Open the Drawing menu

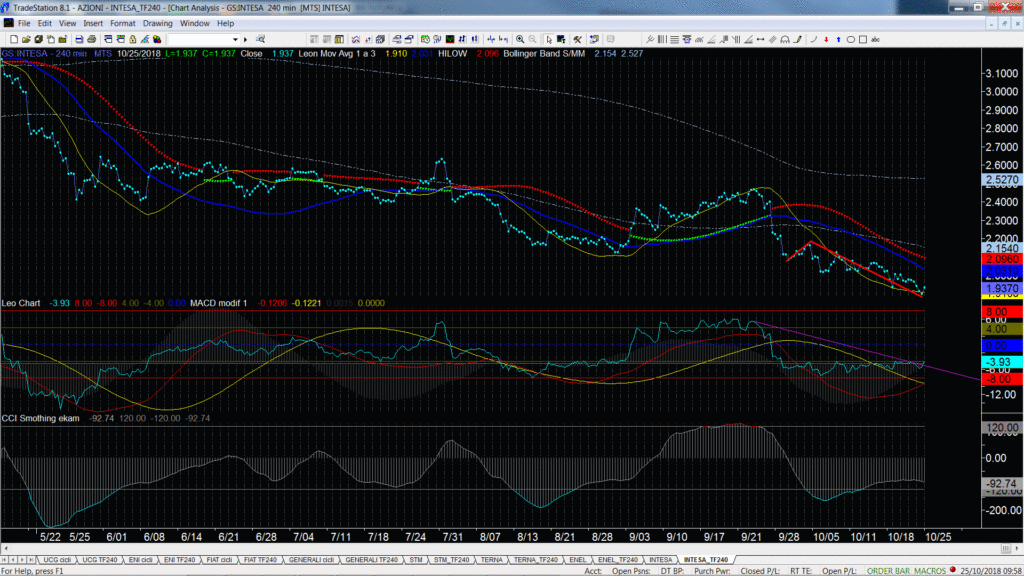coord(157,24)
